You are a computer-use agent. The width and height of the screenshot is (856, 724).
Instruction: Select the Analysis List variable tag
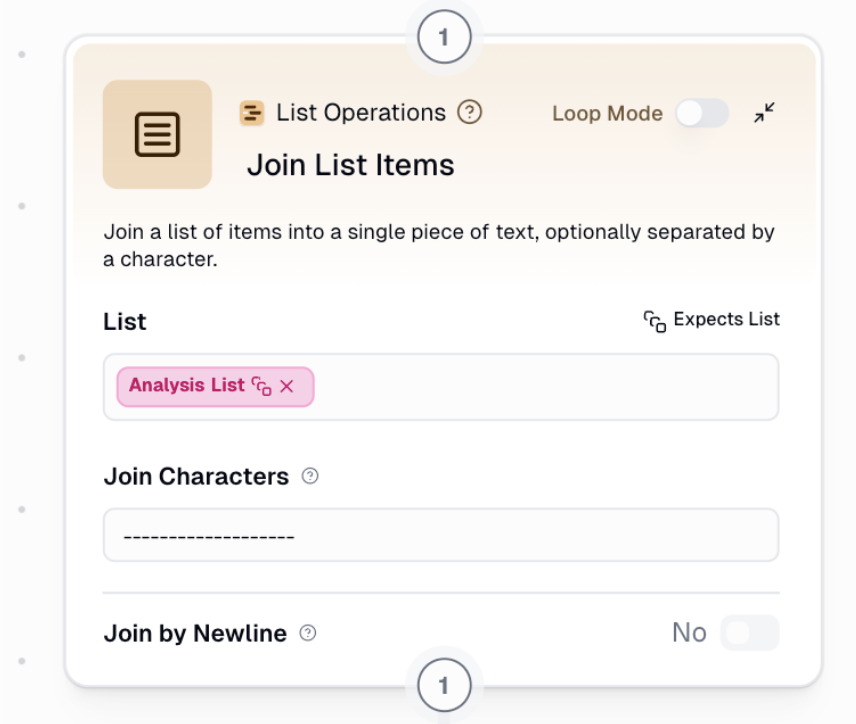186,386
